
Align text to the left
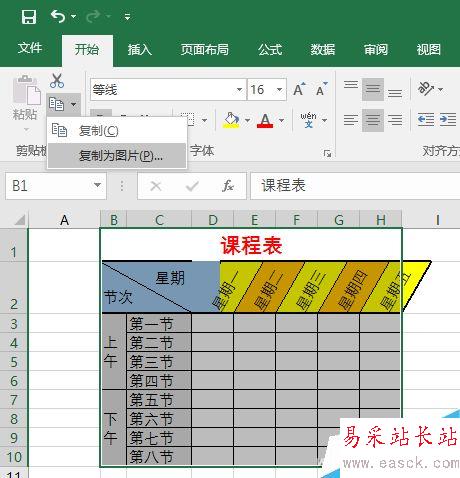tap(351, 120)
